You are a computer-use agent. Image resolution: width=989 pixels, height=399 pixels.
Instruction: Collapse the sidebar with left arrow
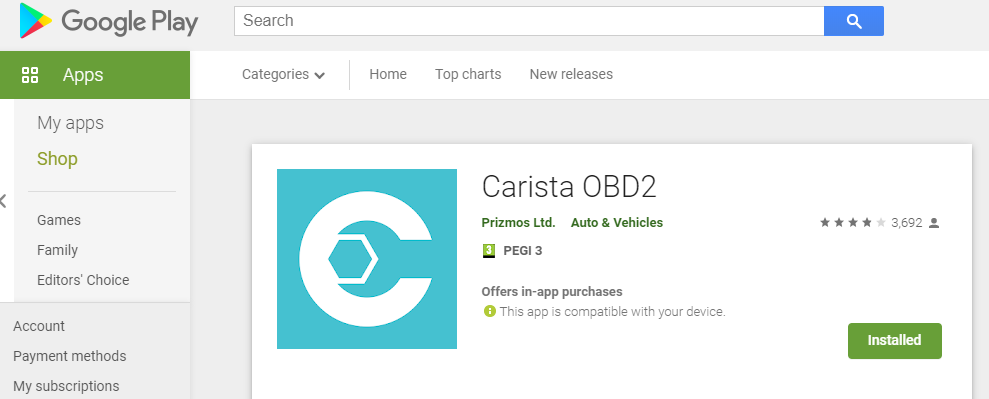pos(3,202)
